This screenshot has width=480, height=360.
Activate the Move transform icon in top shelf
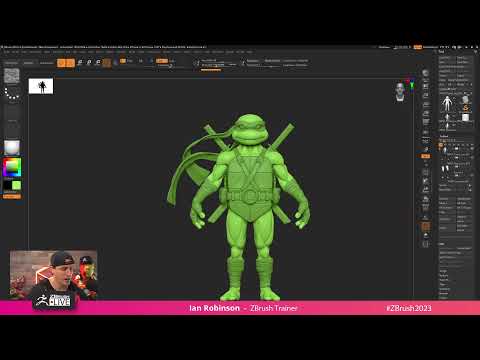[x=80, y=62]
